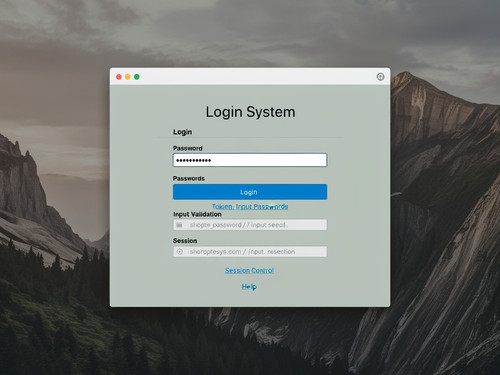Click the Login System heading

pyautogui.click(x=250, y=112)
